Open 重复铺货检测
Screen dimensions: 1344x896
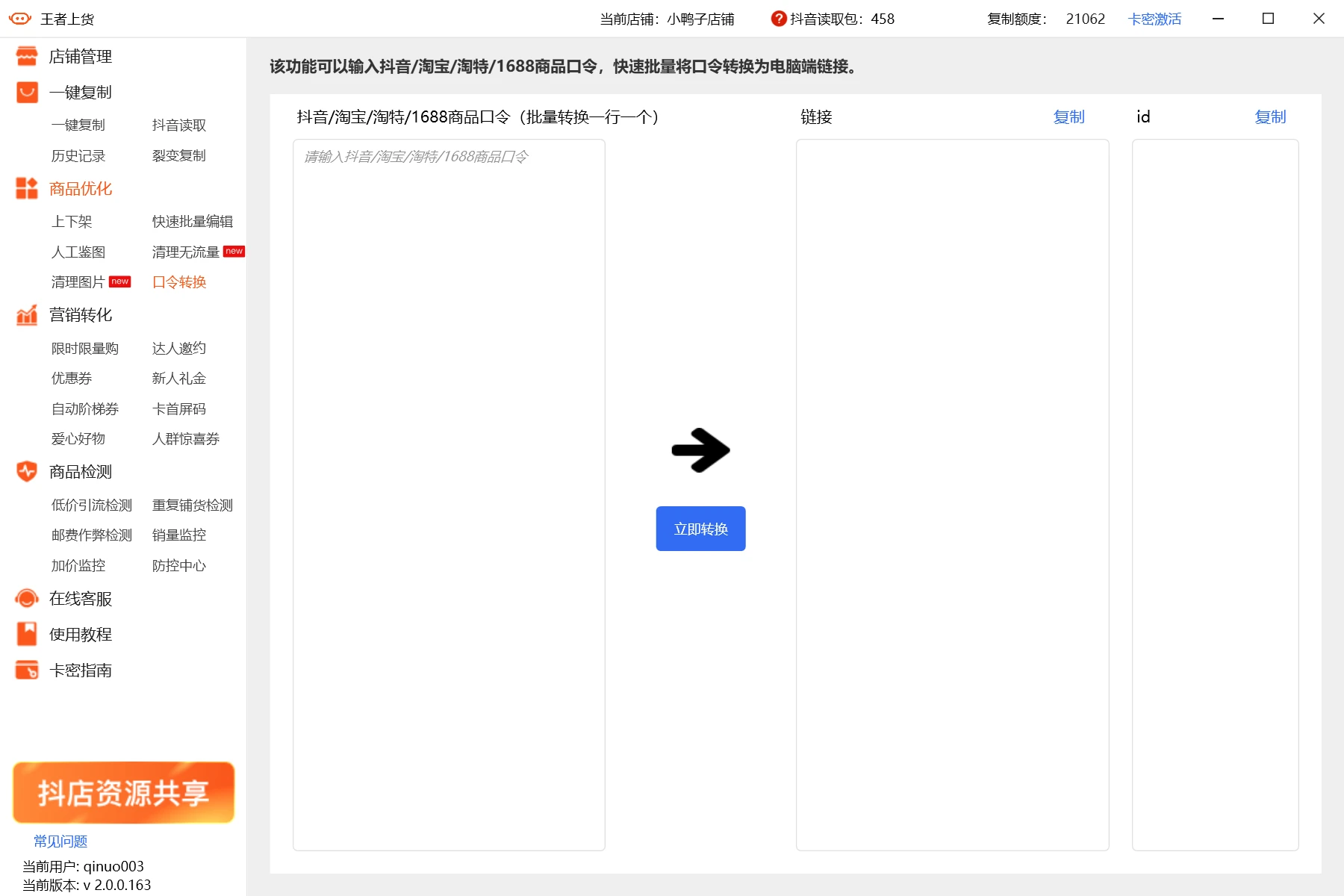tap(193, 505)
